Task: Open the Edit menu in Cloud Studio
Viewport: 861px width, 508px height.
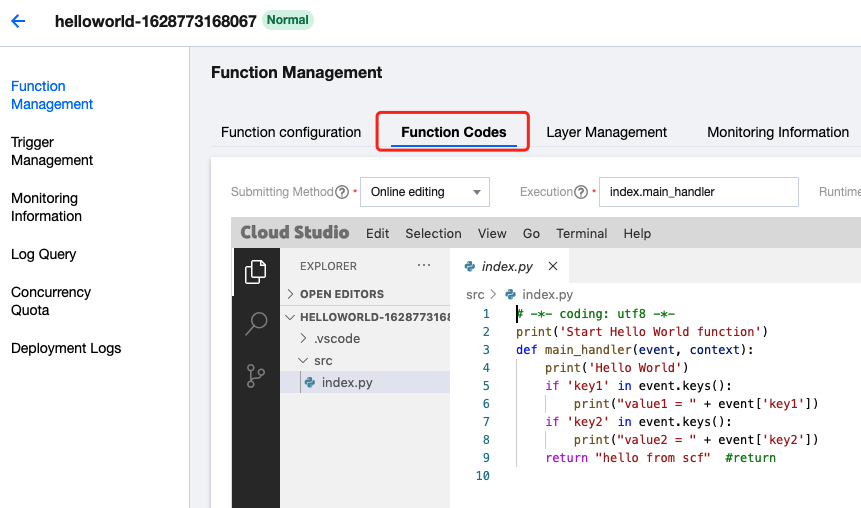Action: (x=377, y=233)
